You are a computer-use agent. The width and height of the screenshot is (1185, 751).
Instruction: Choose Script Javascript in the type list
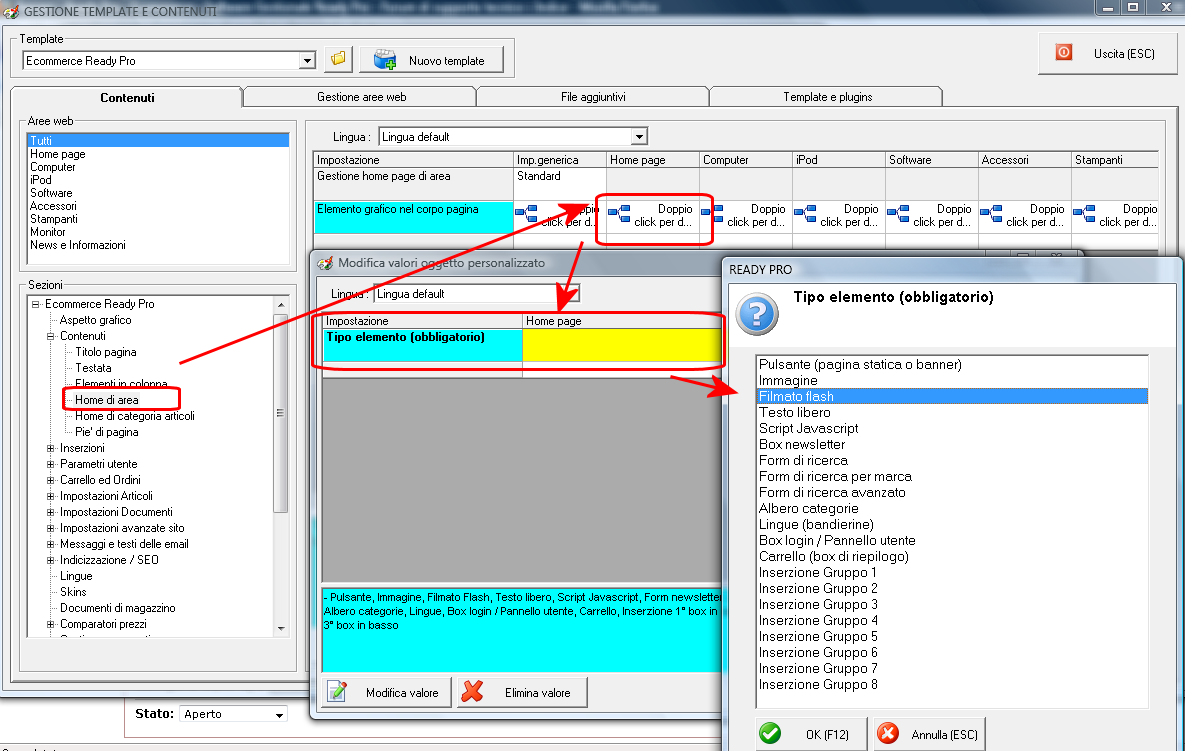tap(809, 428)
